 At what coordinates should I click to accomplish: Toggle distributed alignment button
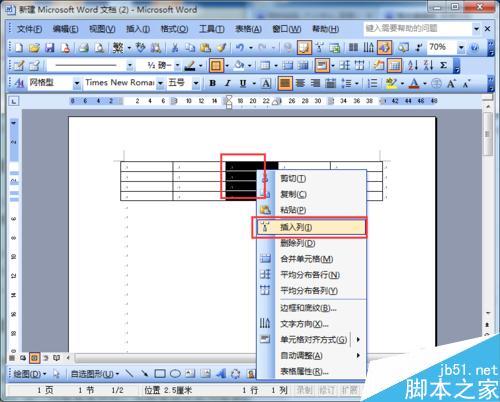click(x=330, y=83)
